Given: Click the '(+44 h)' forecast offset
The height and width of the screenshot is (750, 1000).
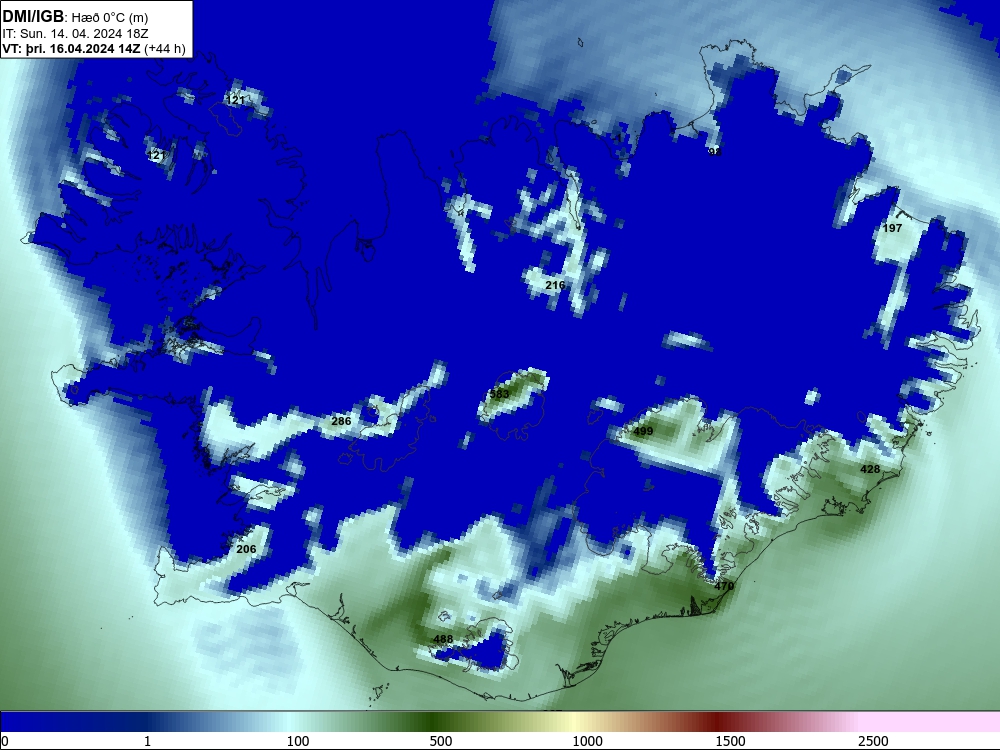Looking at the screenshot, I should point(165,49).
